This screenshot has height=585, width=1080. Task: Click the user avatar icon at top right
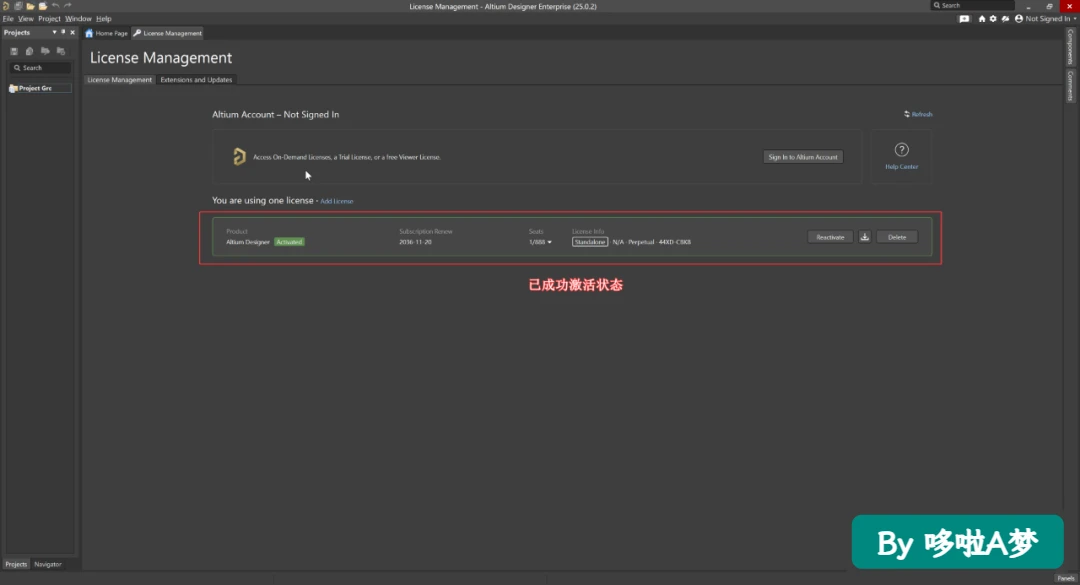point(1019,19)
